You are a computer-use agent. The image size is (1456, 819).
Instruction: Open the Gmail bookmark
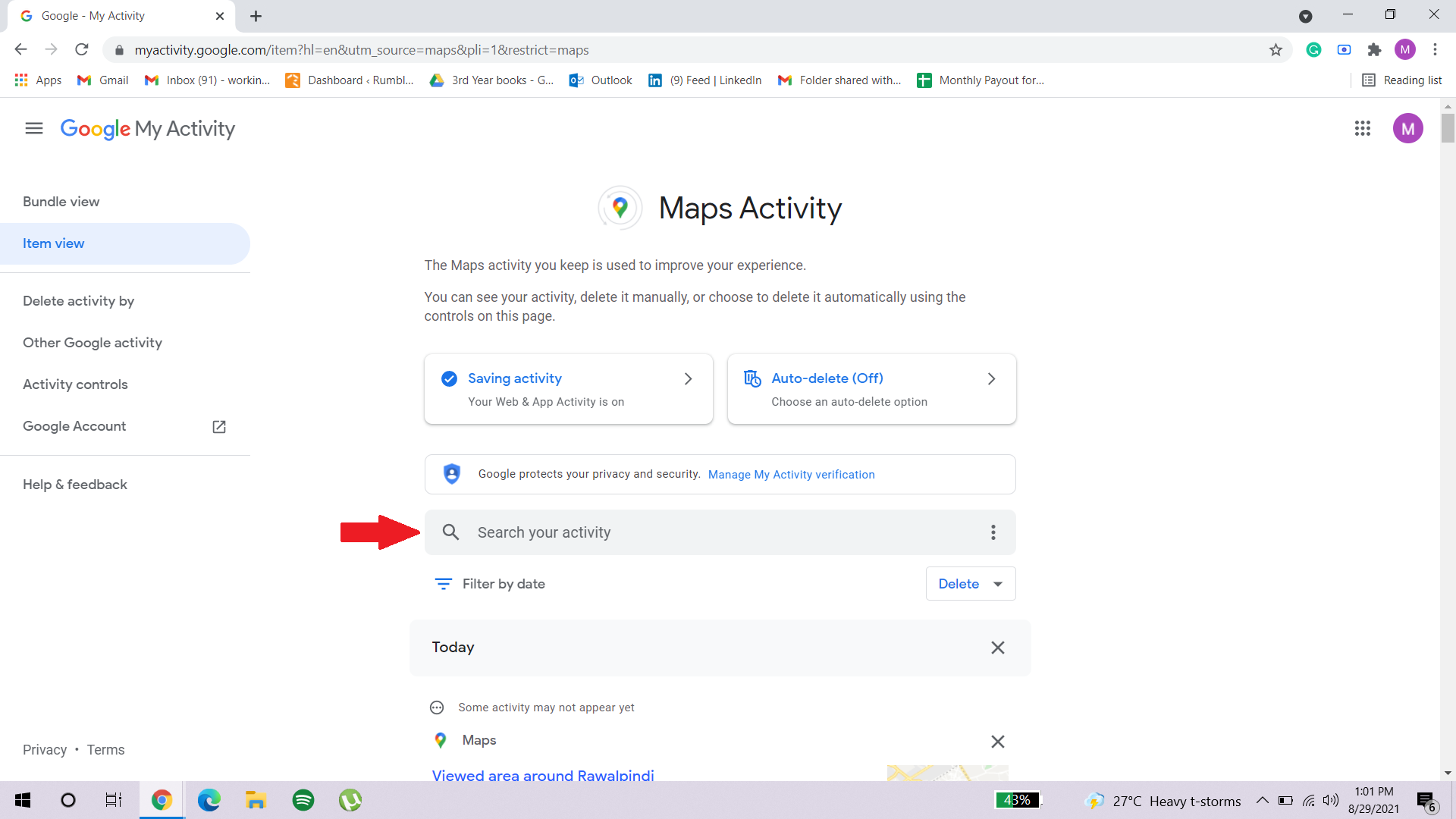(x=103, y=80)
